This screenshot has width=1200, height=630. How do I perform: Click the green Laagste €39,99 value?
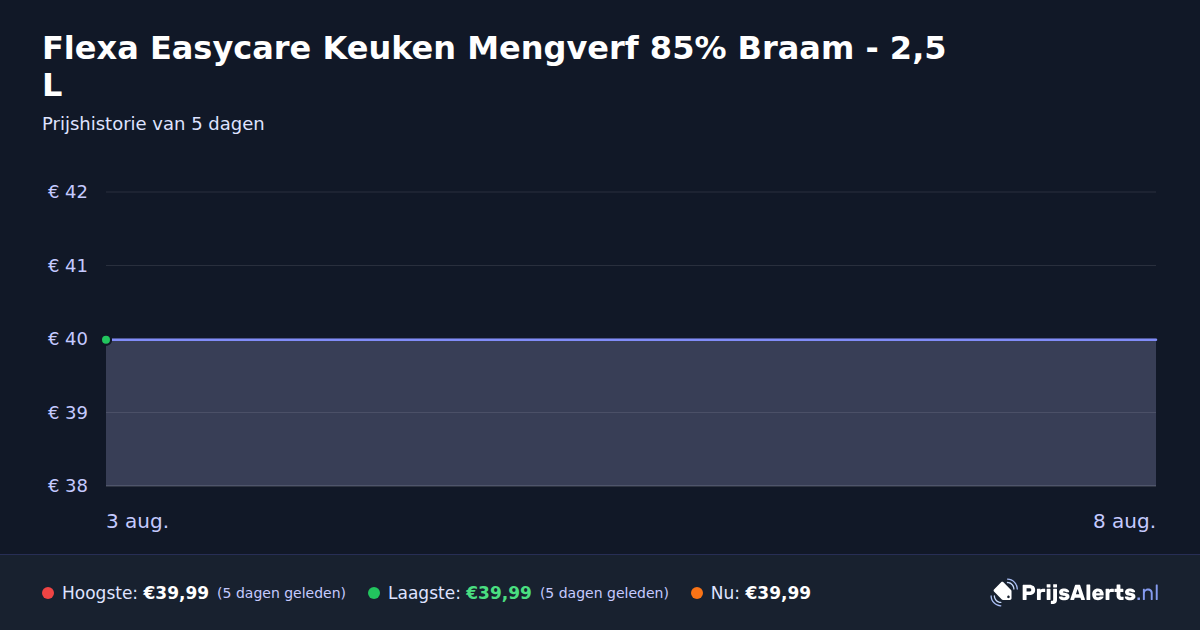[x=499, y=593]
